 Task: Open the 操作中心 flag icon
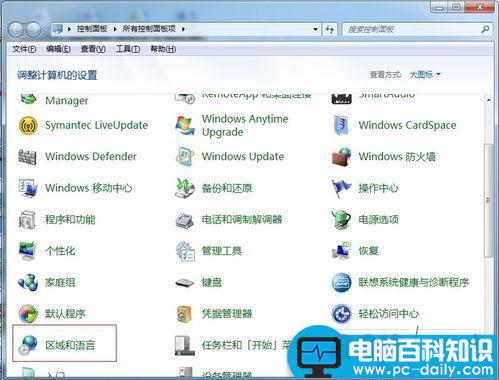(341, 188)
